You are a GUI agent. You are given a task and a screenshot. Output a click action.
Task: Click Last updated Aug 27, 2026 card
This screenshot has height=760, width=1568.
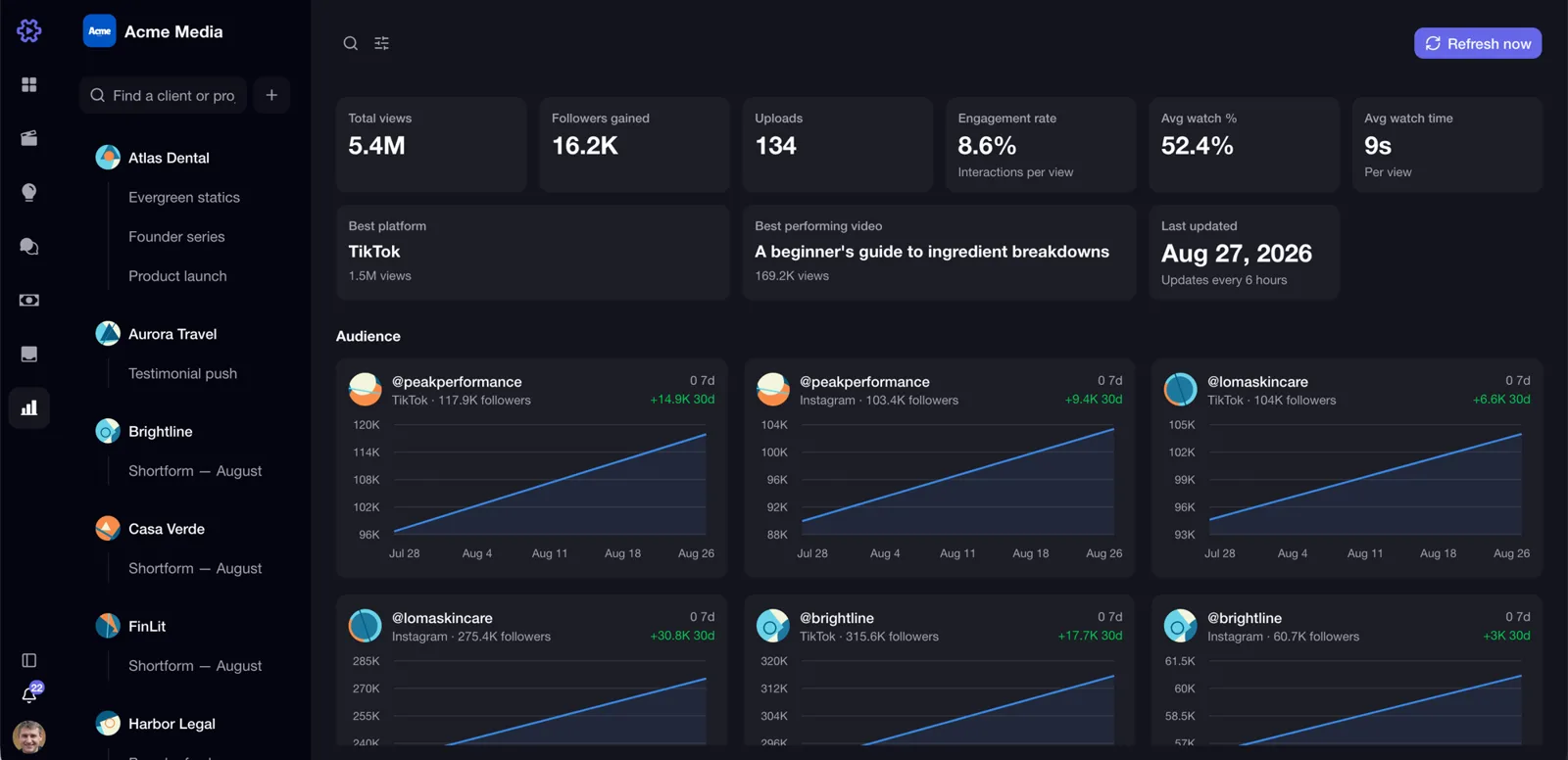click(1244, 253)
